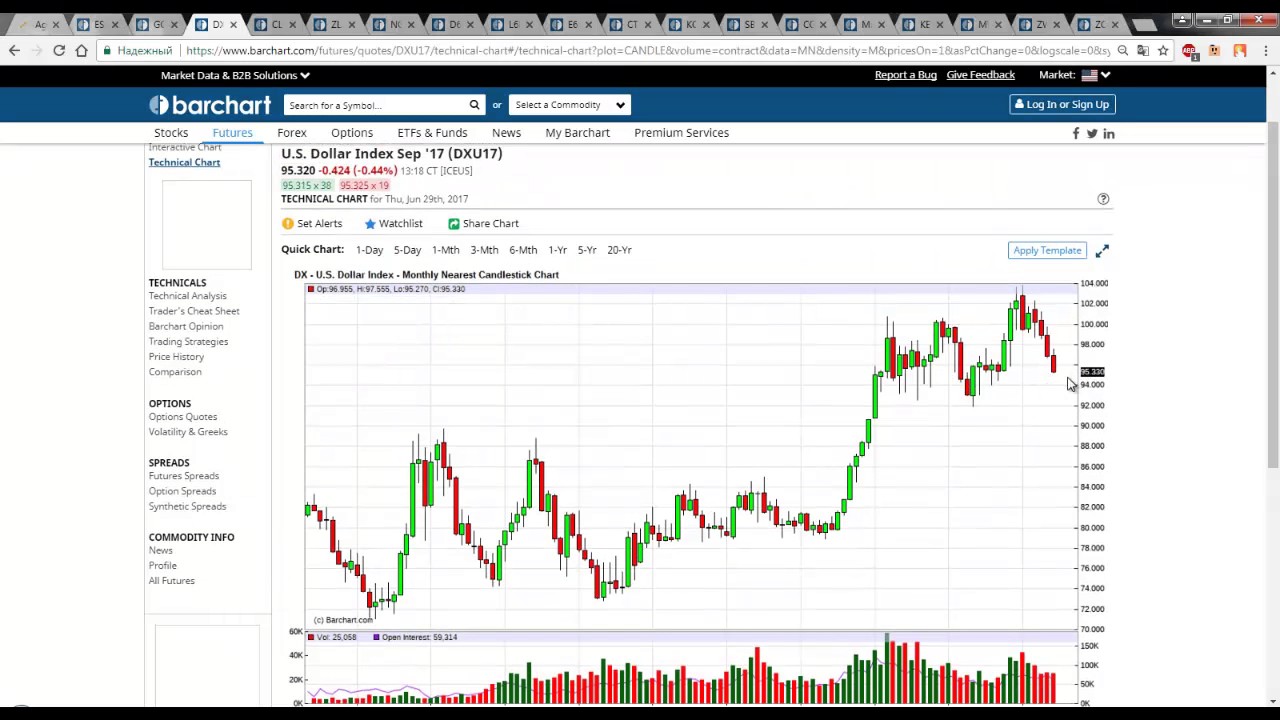Click the purple Open Interest legend swatch
Screen dimensions: 1280x720
(376, 637)
